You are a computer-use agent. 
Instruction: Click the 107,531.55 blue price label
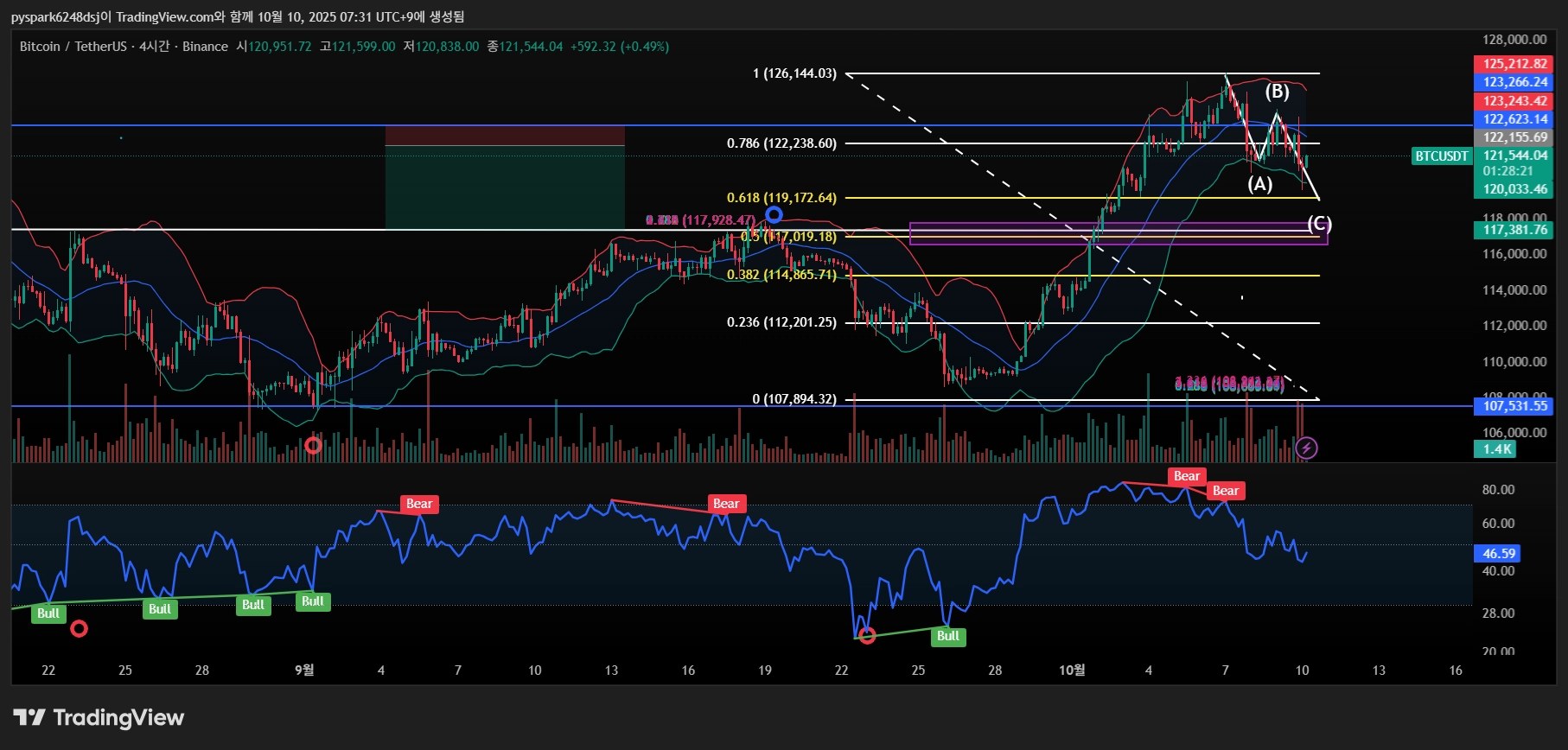pyautogui.click(x=1514, y=406)
